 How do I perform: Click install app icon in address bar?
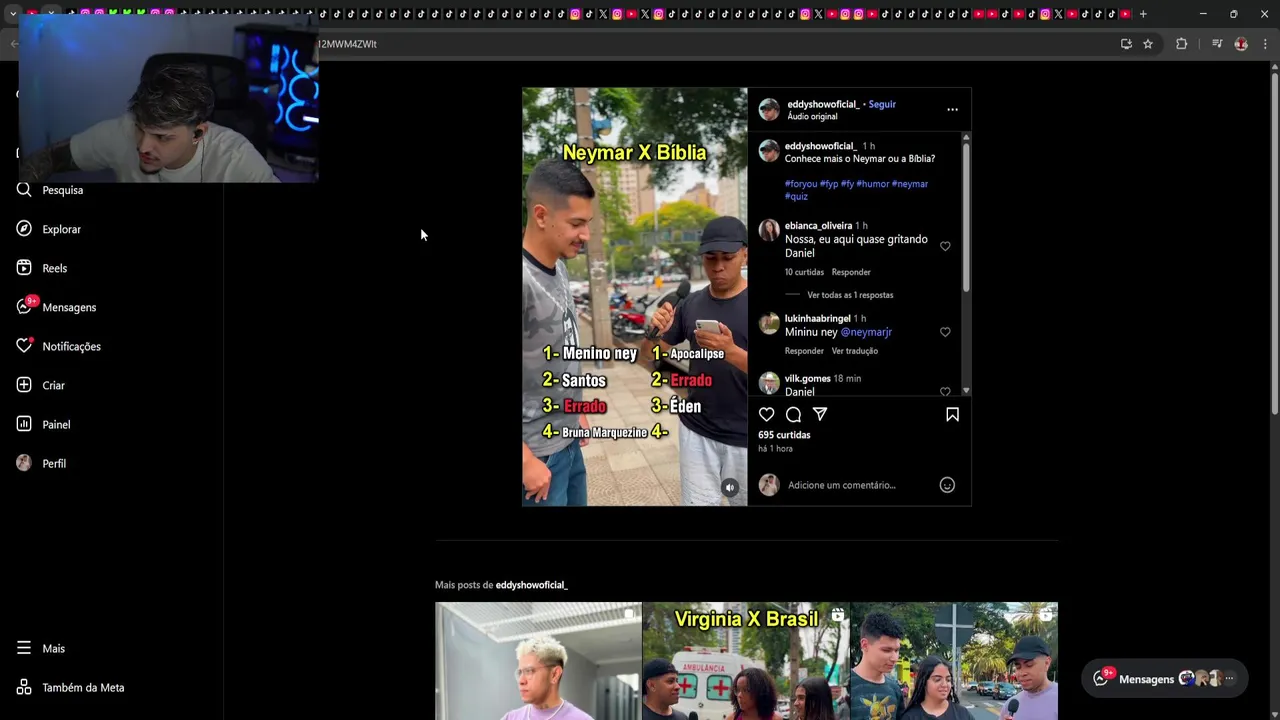[1126, 44]
